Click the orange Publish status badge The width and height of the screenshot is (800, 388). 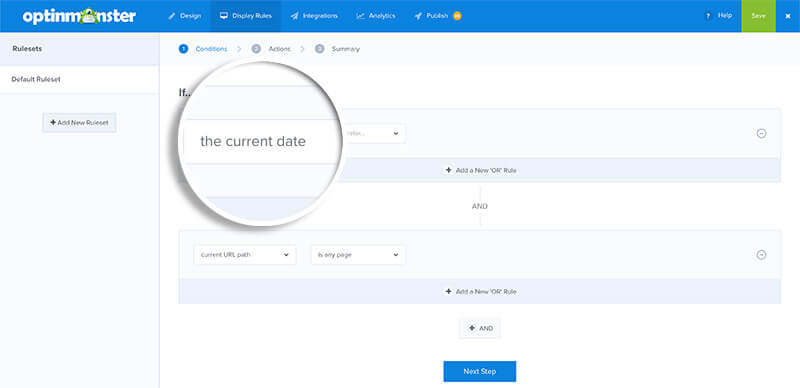pos(457,16)
